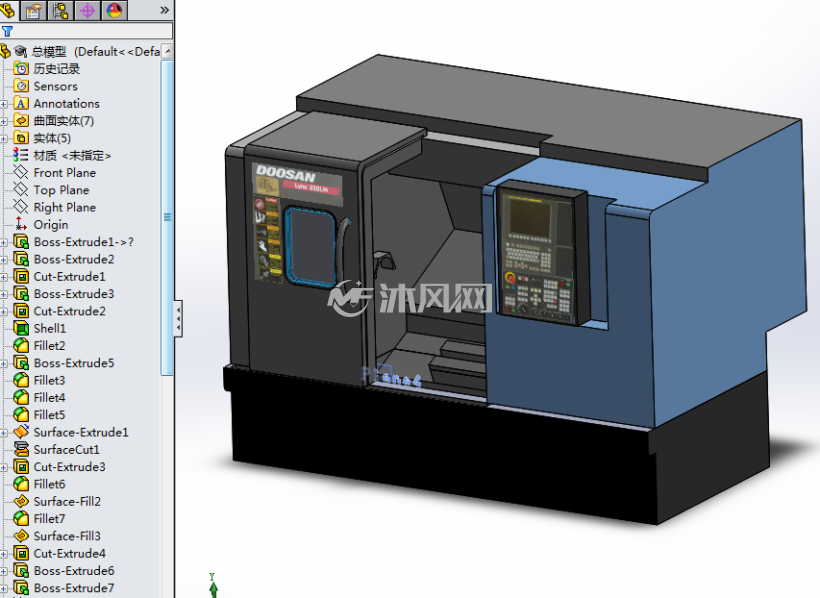Expand the Boss-Extrude2 feature
Viewport: 820px width, 598px height.
(4, 259)
